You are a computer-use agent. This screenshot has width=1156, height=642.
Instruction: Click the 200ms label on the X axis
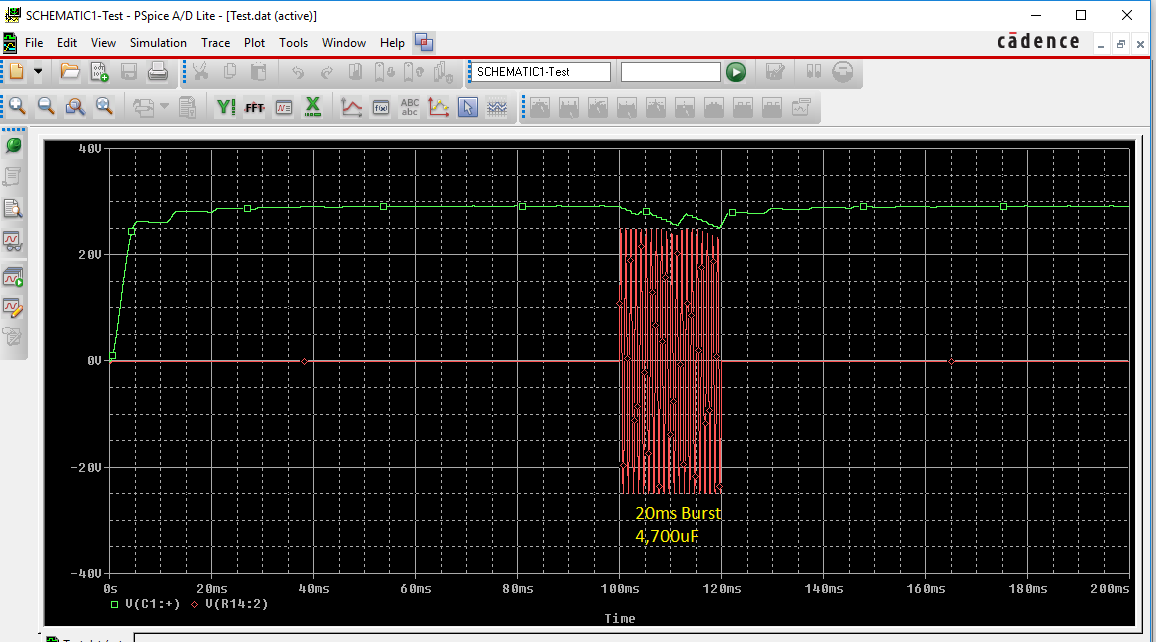click(1109, 589)
